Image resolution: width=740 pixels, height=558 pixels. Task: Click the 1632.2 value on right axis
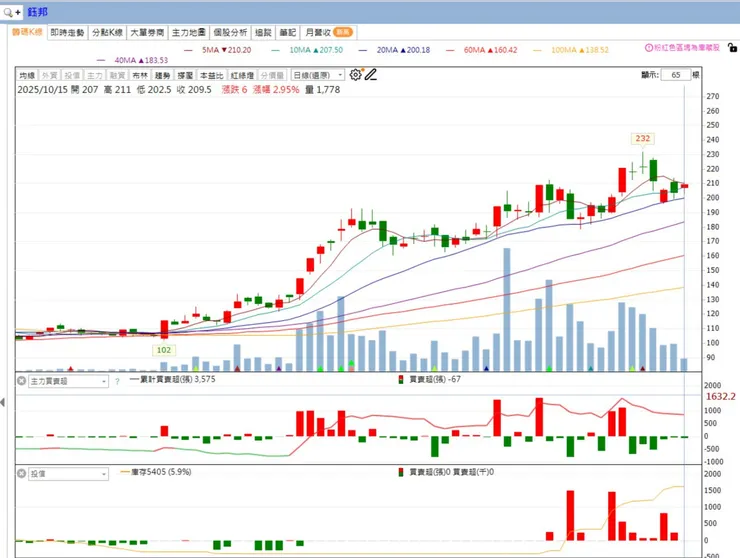(720, 397)
